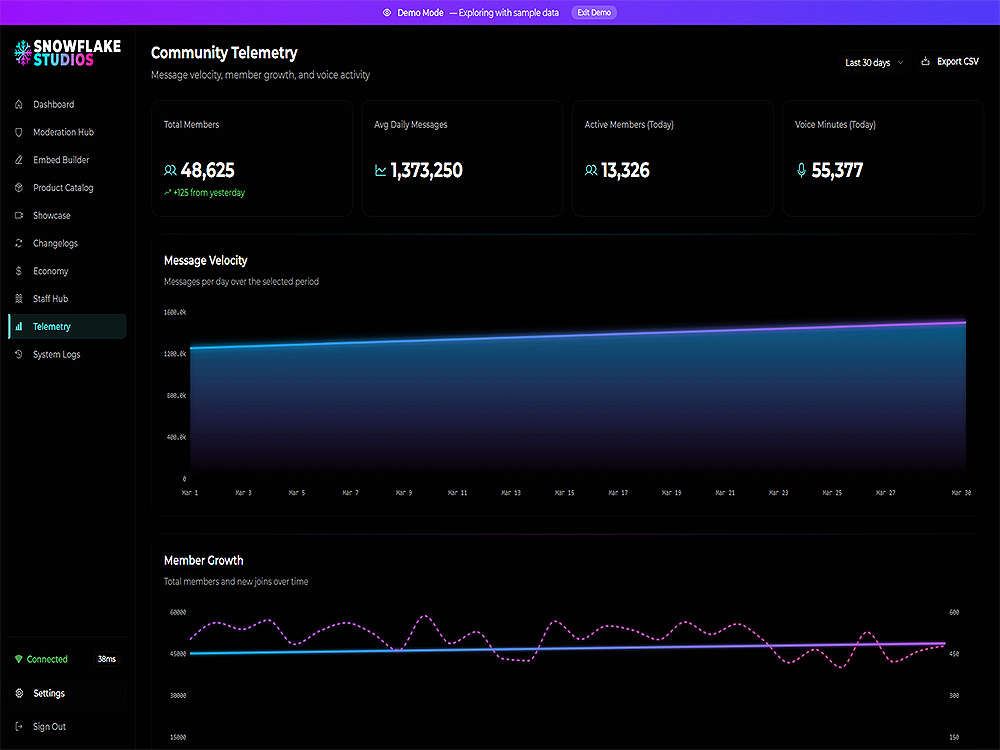Click the Changelogs refresh icon
This screenshot has height=750, width=1000.
(x=18, y=243)
